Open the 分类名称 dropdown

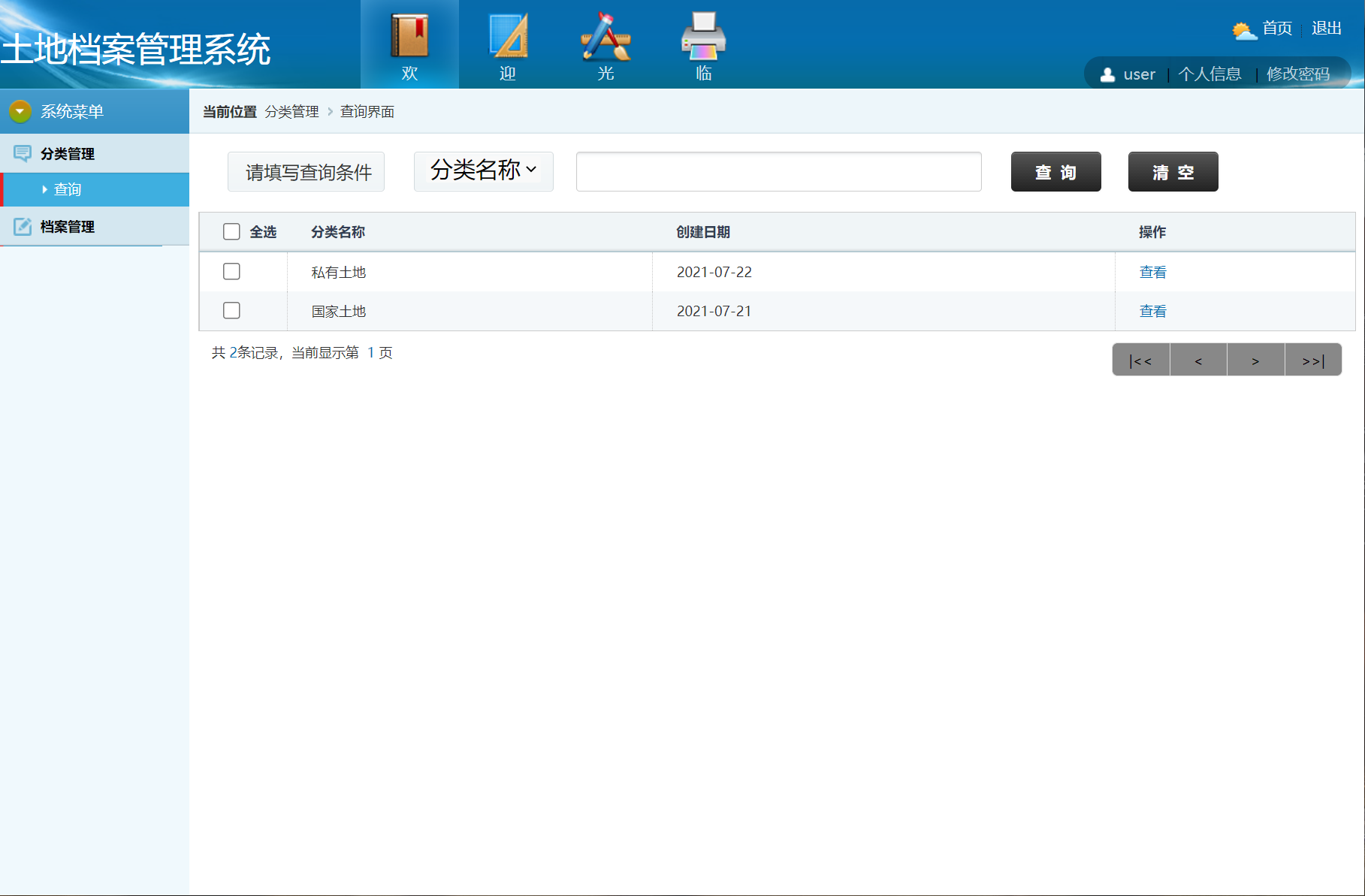pyautogui.click(x=483, y=171)
